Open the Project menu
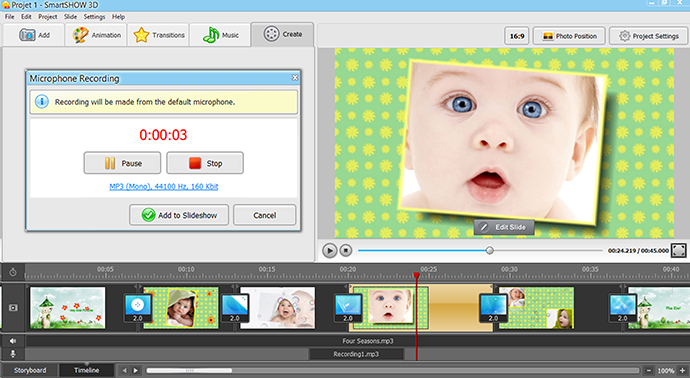 click(x=48, y=17)
